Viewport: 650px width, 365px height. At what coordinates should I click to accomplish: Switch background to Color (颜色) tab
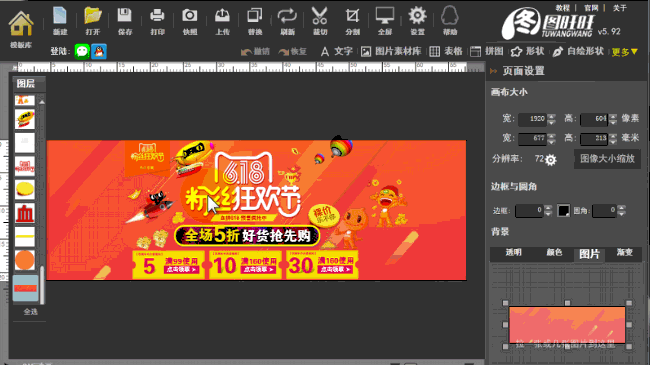point(554,253)
